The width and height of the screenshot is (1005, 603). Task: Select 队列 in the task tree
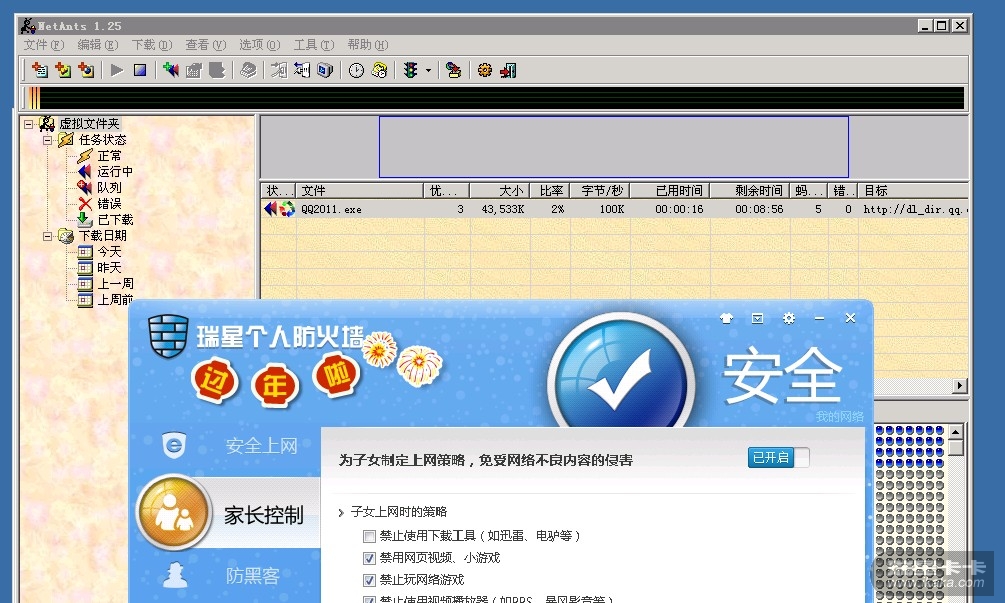pos(109,187)
